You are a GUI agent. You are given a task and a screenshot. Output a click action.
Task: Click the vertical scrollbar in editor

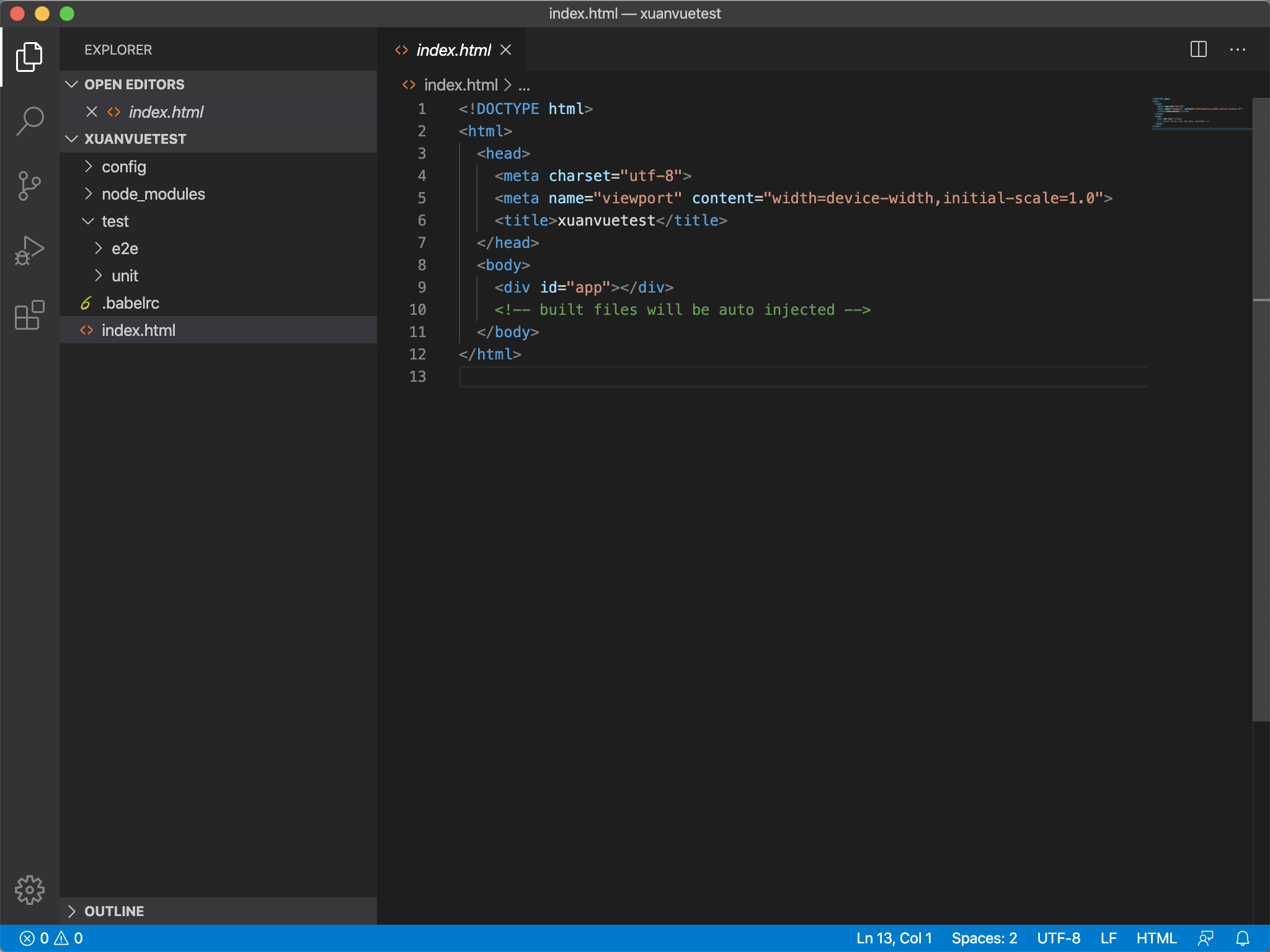(x=1261, y=409)
